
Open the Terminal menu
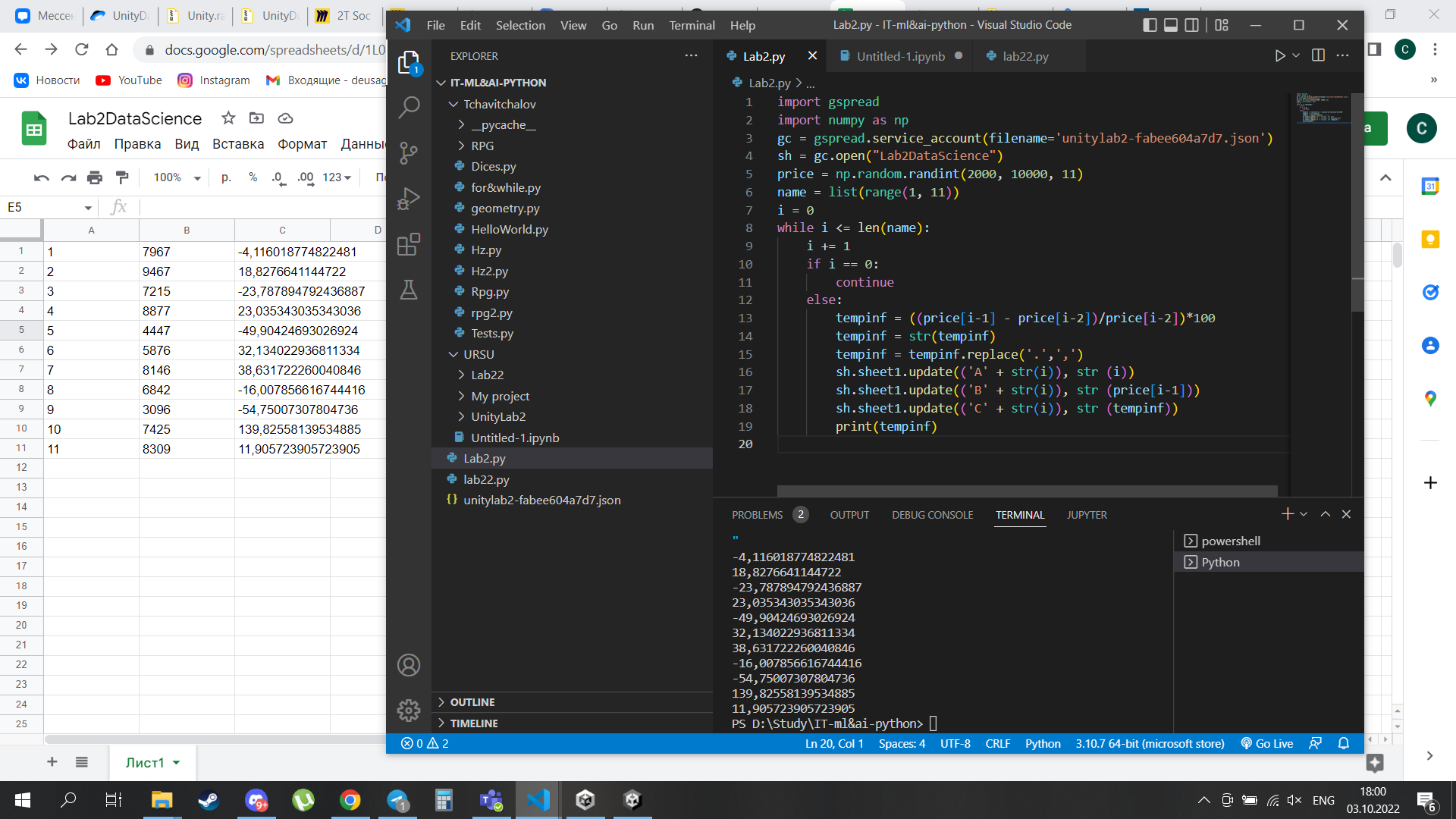[691, 25]
